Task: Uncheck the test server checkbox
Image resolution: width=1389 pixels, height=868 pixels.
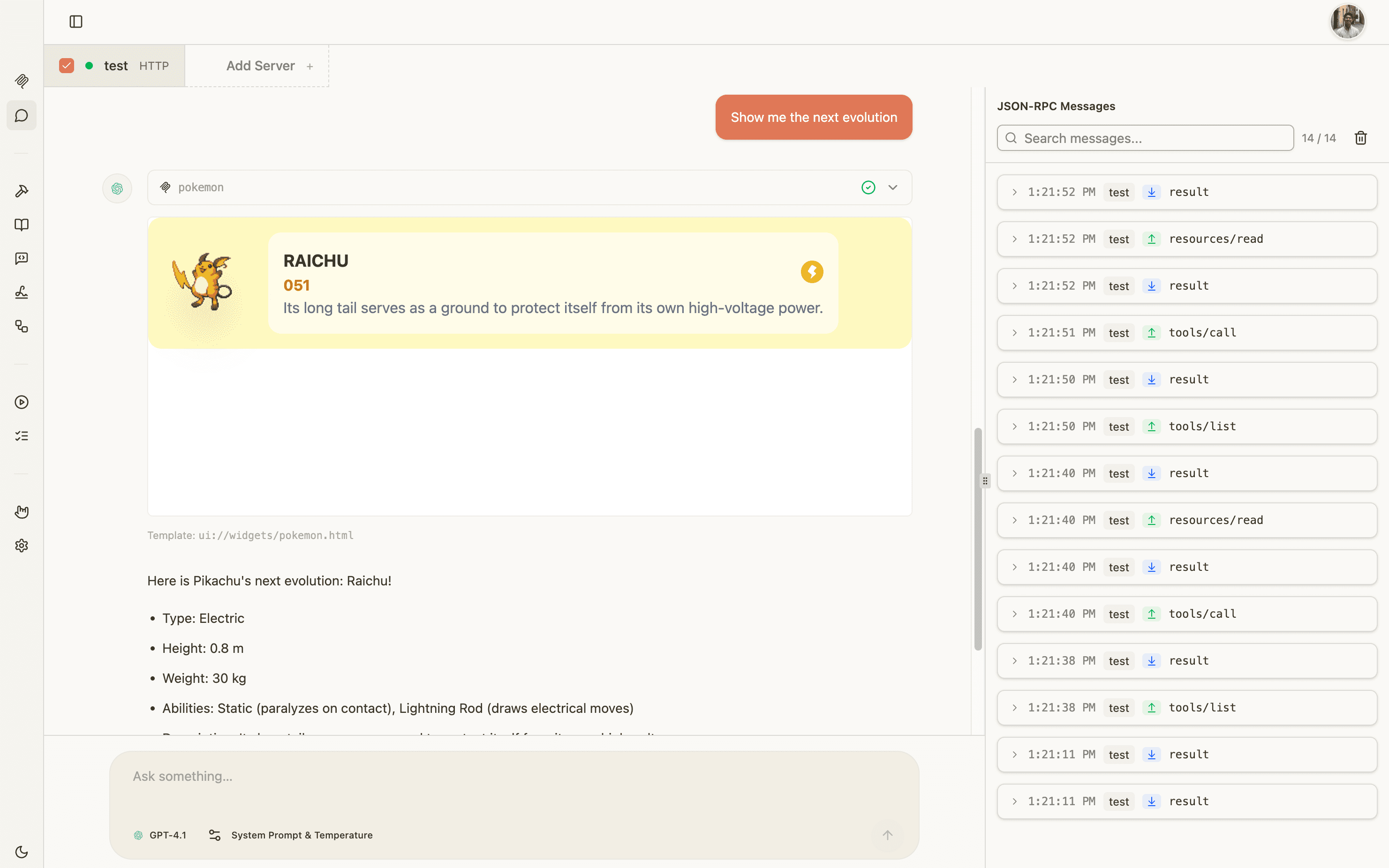Action: coord(67,66)
